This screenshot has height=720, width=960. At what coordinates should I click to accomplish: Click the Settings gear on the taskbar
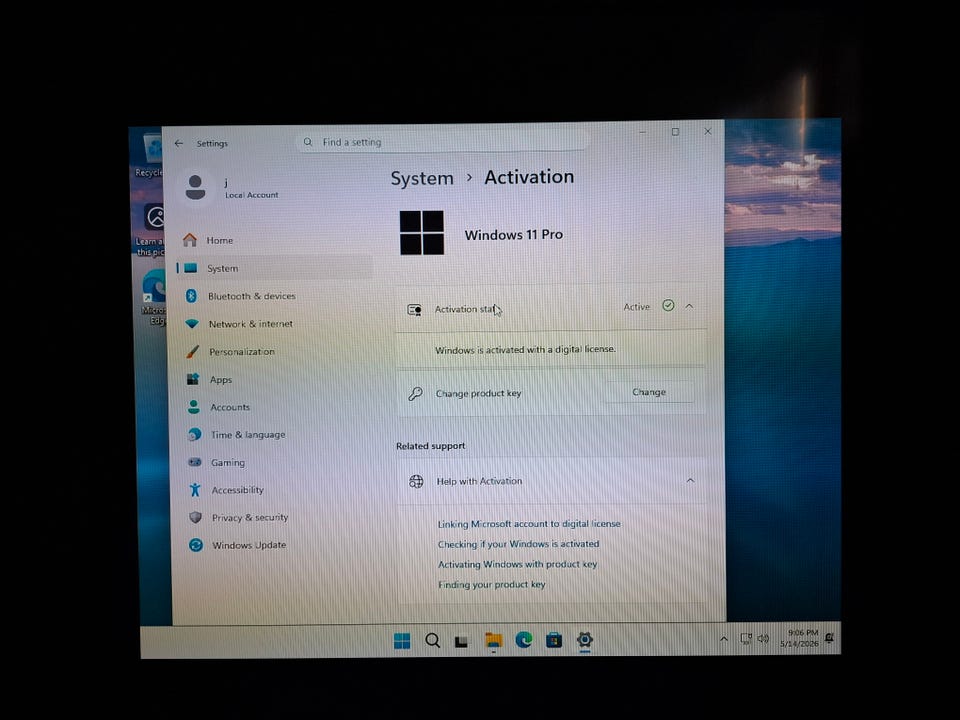tap(585, 640)
